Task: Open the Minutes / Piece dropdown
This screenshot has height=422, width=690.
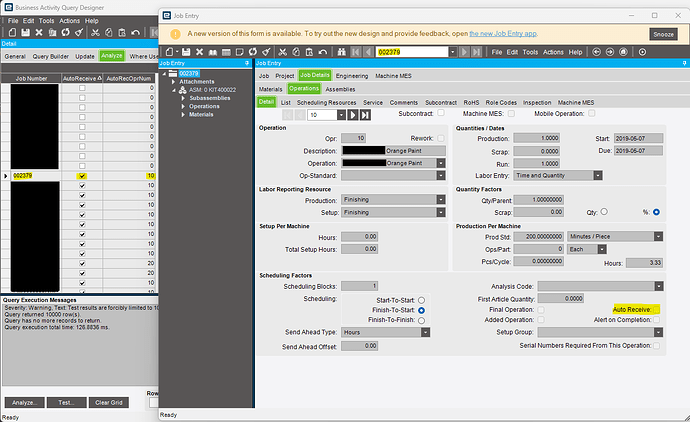Action: tap(658, 236)
